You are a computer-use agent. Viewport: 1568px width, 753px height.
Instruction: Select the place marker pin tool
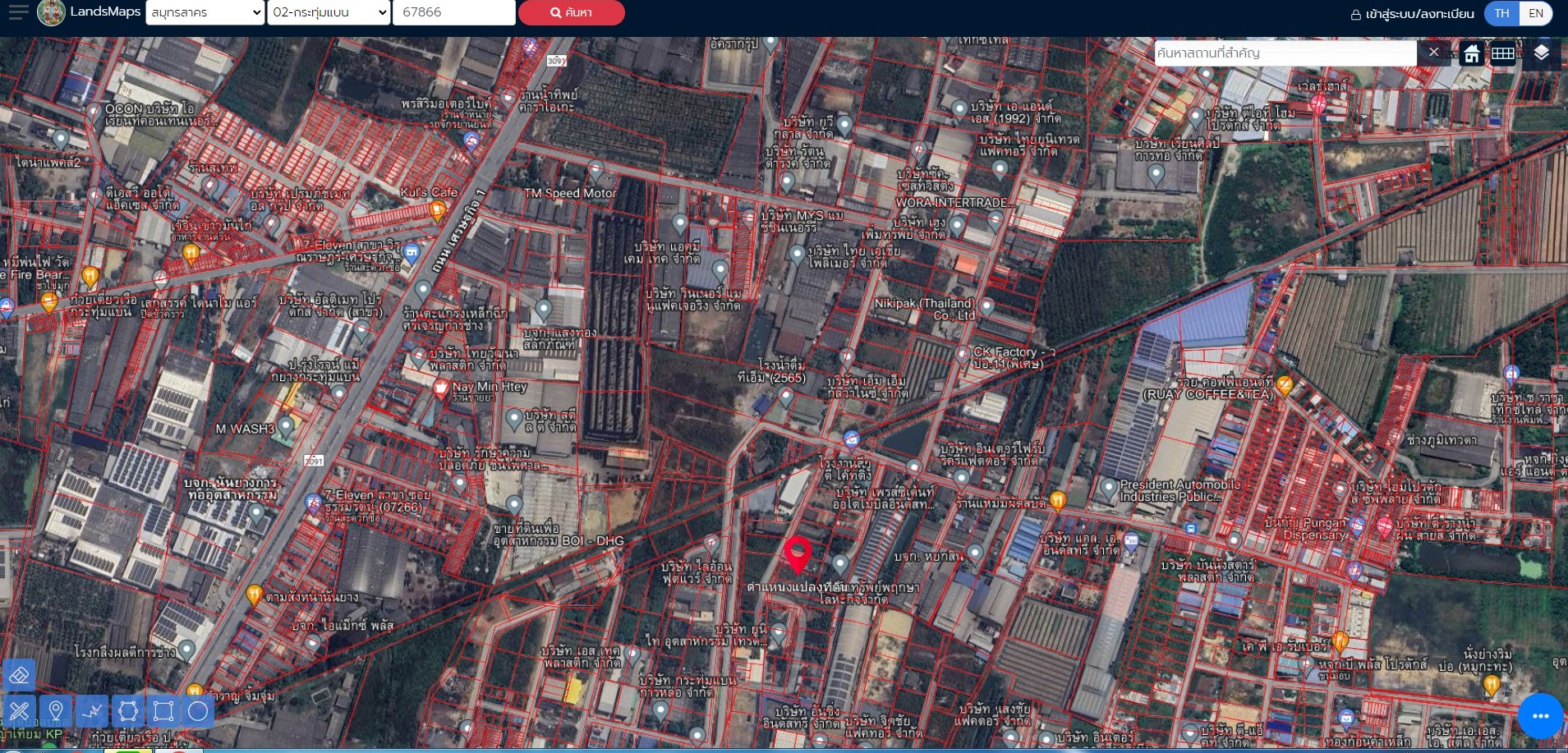56,710
